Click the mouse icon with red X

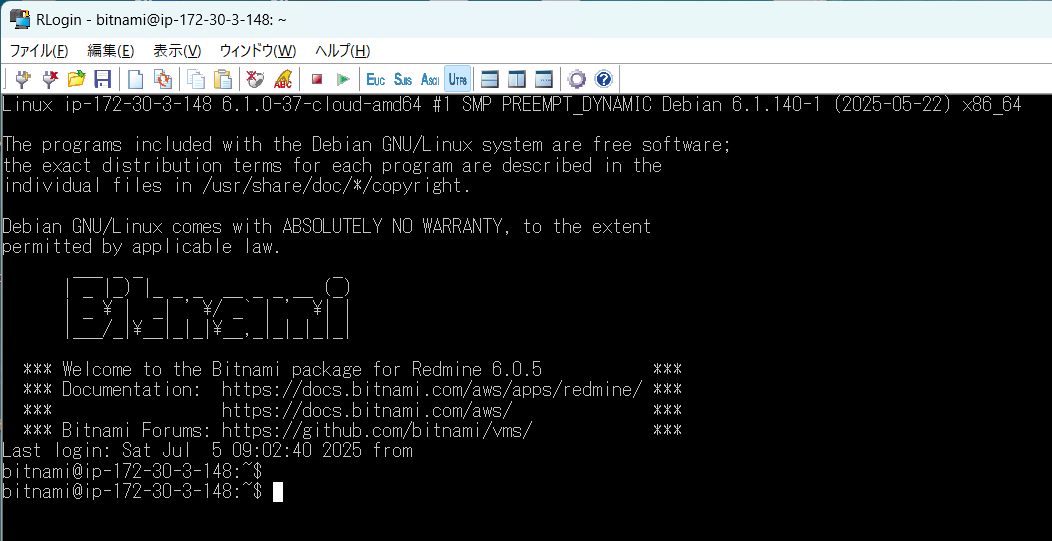[x=256, y=79]
